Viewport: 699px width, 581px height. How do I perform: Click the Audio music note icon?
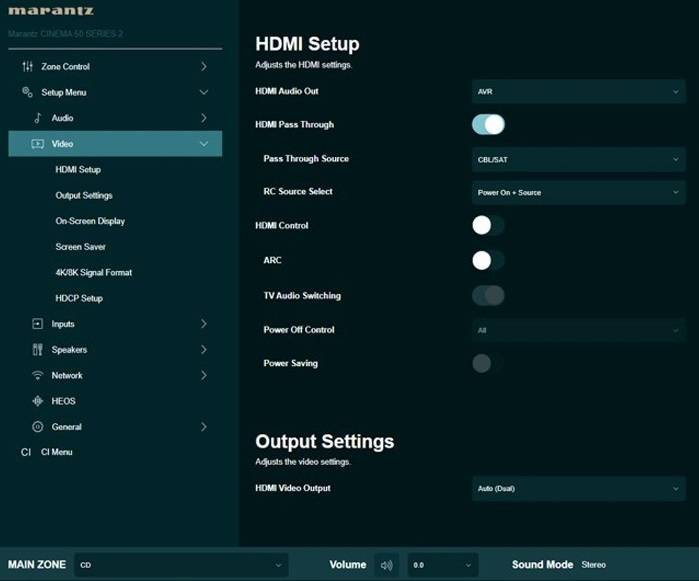38,118
